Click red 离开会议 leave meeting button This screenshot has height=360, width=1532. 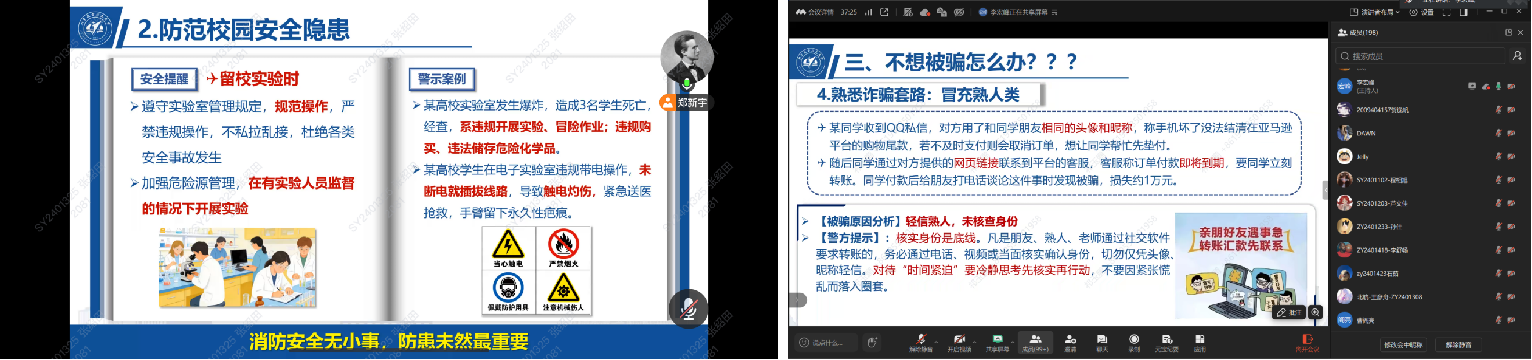click(x=1307, y=343)
